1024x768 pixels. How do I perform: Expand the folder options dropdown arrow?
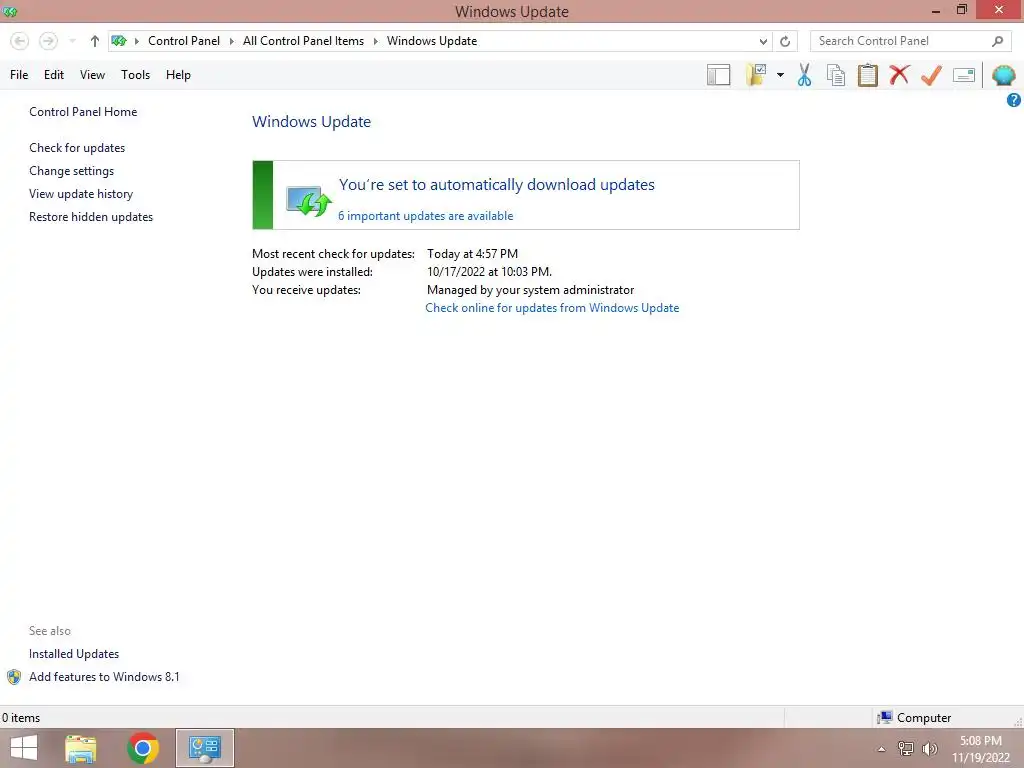click(x=780, y=75)
